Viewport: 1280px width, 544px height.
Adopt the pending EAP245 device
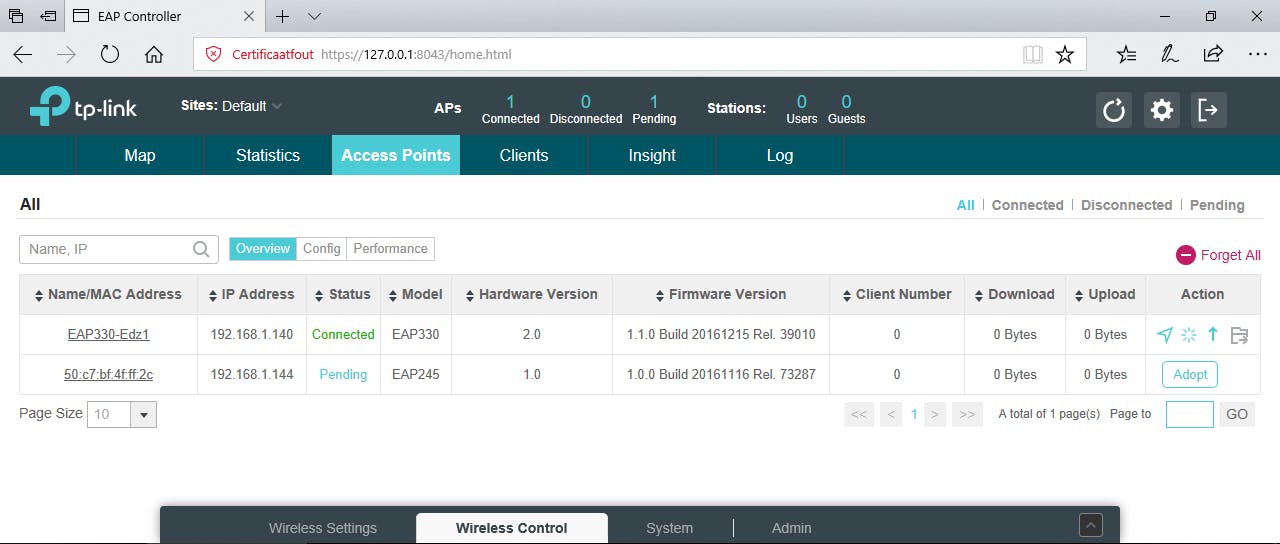pyautogui.click(x=1190, y=375)
